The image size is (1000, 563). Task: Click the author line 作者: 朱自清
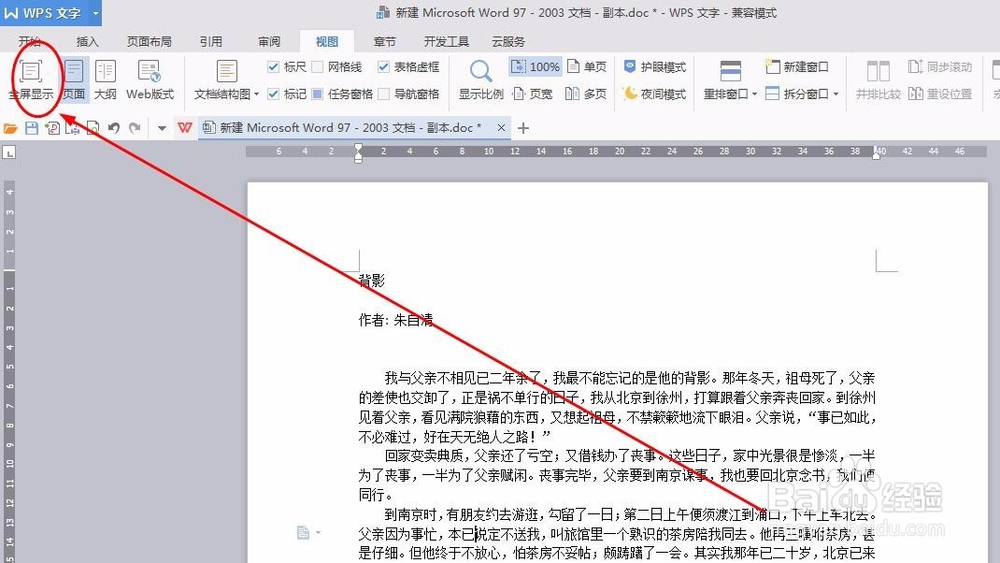click(395, 320)
